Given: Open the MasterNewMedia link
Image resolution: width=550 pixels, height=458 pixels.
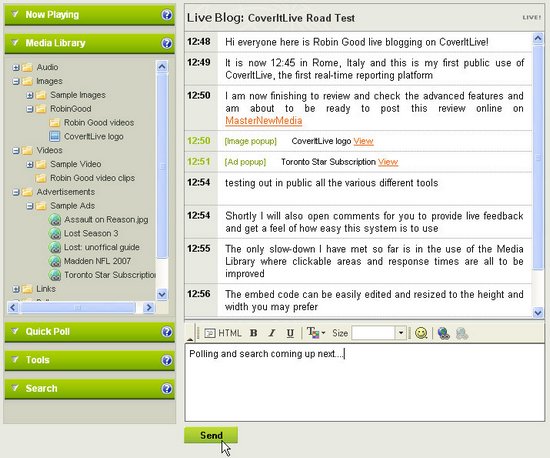Looking at the screenshot, I should coord(263,121).
